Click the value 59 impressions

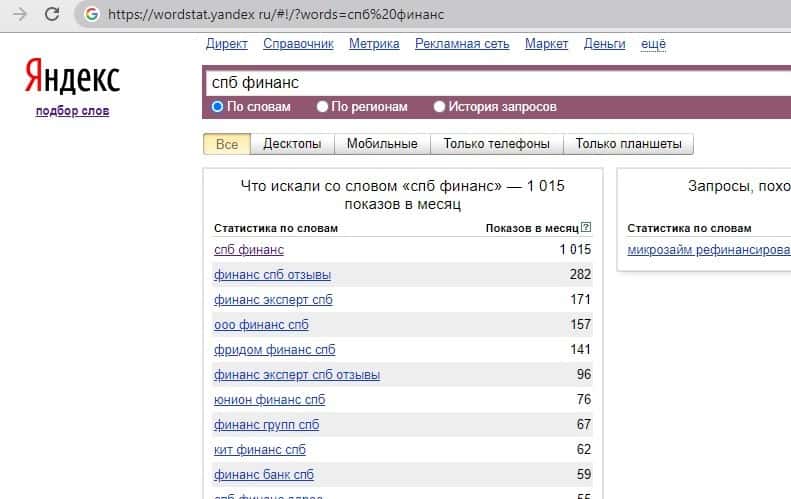pyautogui.click(x=584, y=474)
